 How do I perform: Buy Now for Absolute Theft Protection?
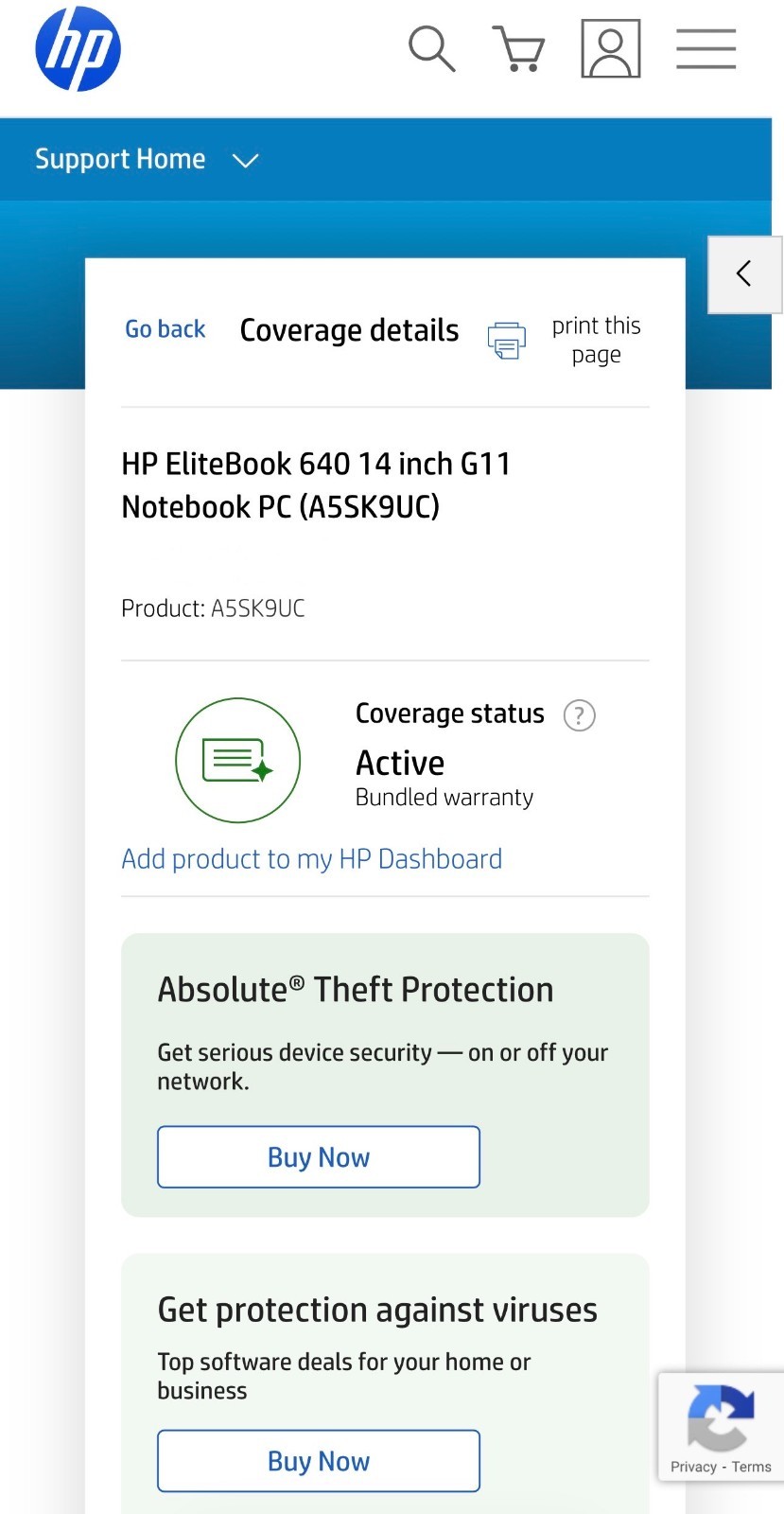pyautogui.click(x=319, y=1156)
